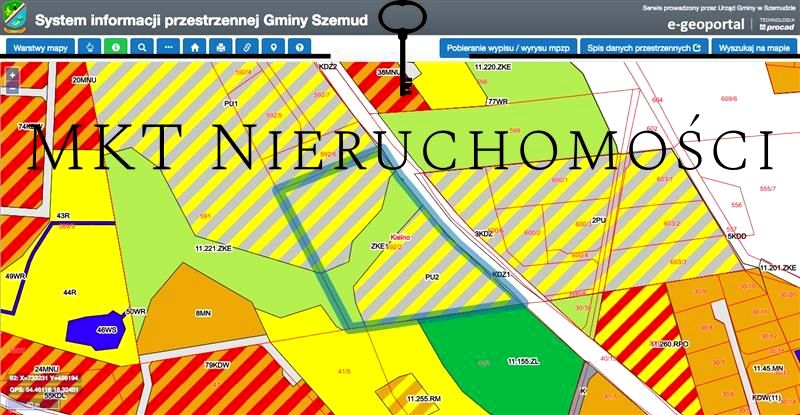Click Pobieranie wypisu / wyrysu mpzp button

(507, 47)
